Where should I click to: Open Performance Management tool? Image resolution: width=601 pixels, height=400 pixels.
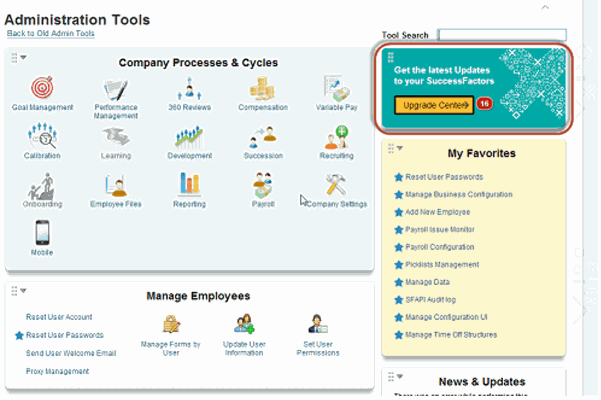coord(115,89)
